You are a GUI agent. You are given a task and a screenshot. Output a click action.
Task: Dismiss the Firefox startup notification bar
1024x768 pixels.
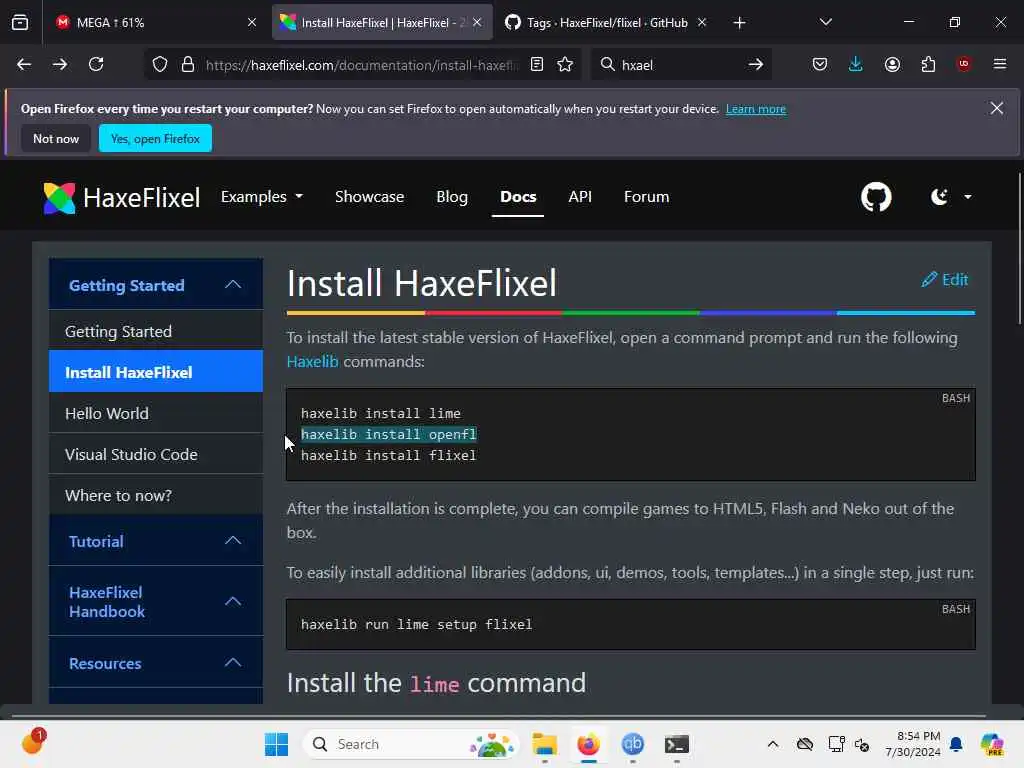pos(997,108)
